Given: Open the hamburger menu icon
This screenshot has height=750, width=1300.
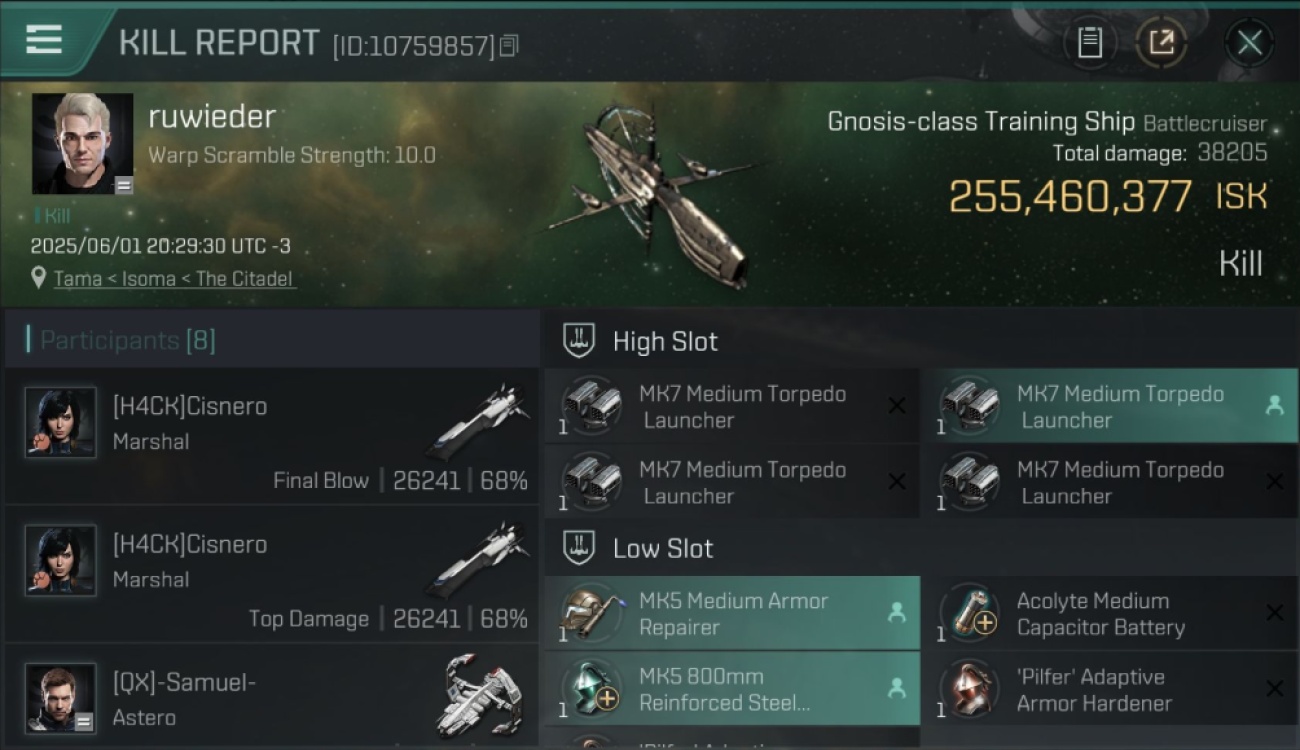Looking at the screenshot, I should click(44, 40).
